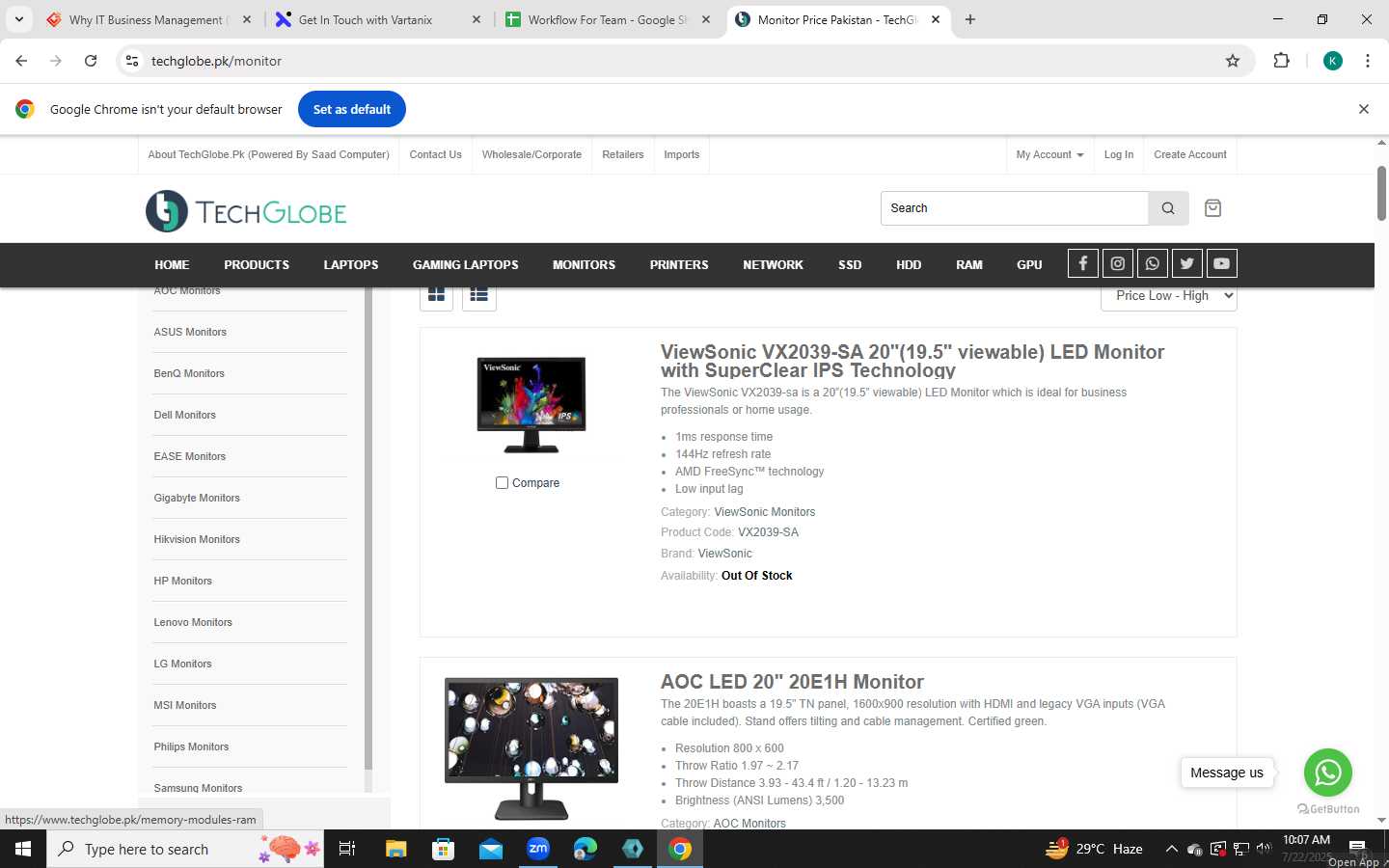Open the YouTube social icon
This screenshot has height=868, width=1389.
tap(1221, 263)
